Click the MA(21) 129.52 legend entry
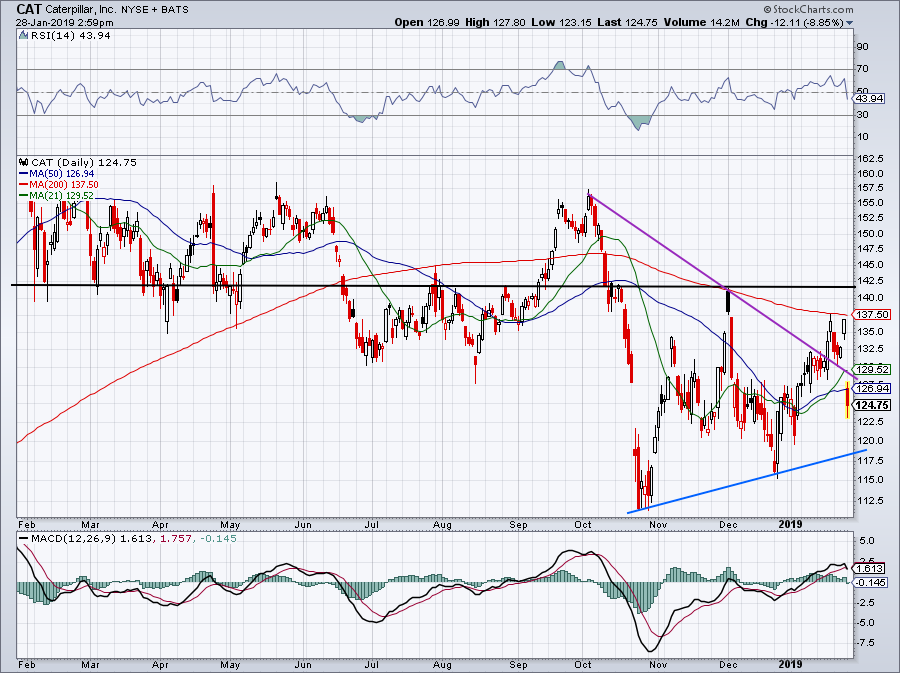 (x=56, y=196)
